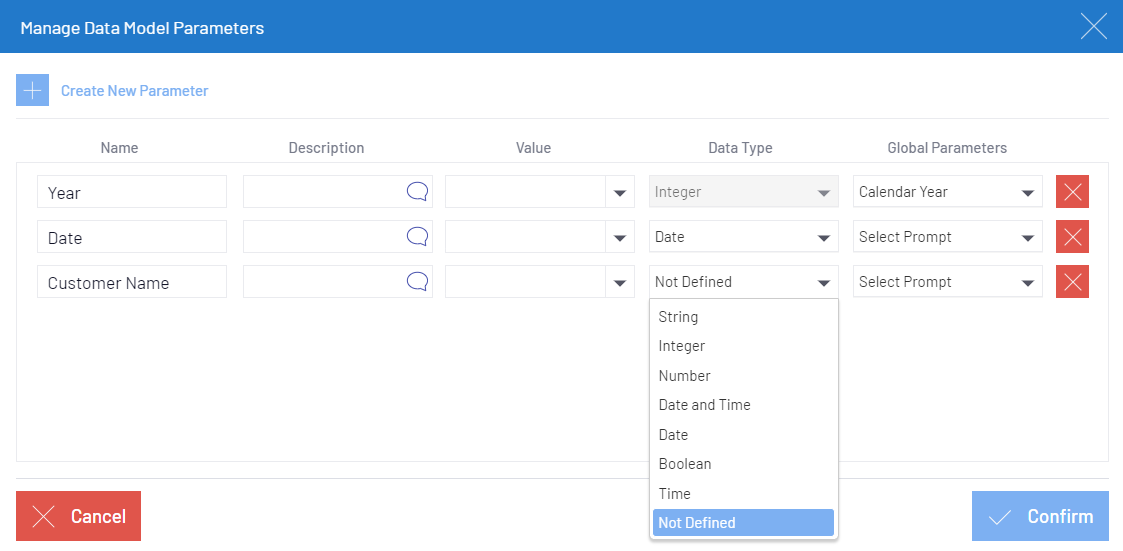Delete the Date parameter row
Screen dimensions: 1123x551
[x=1072, y=237]
